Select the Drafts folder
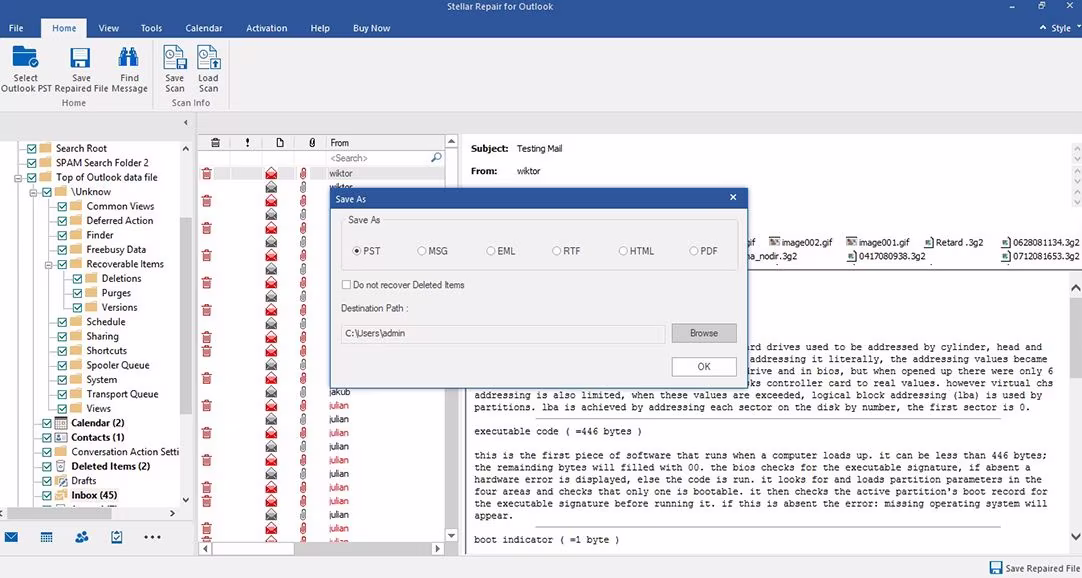 tap(83, 481)
